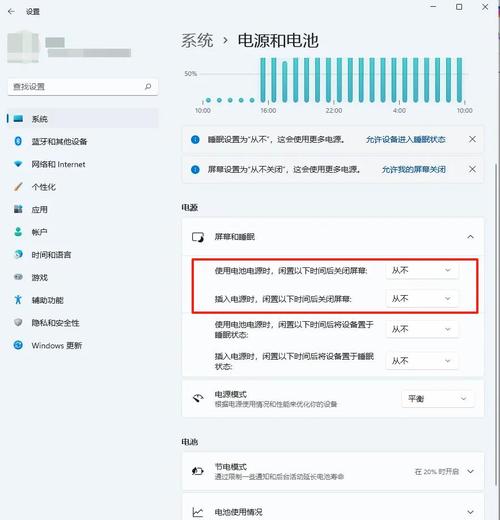Click the Windows 更新 sync icon
The width and height of the screenshot is (500, 520).
pos(18,345)
